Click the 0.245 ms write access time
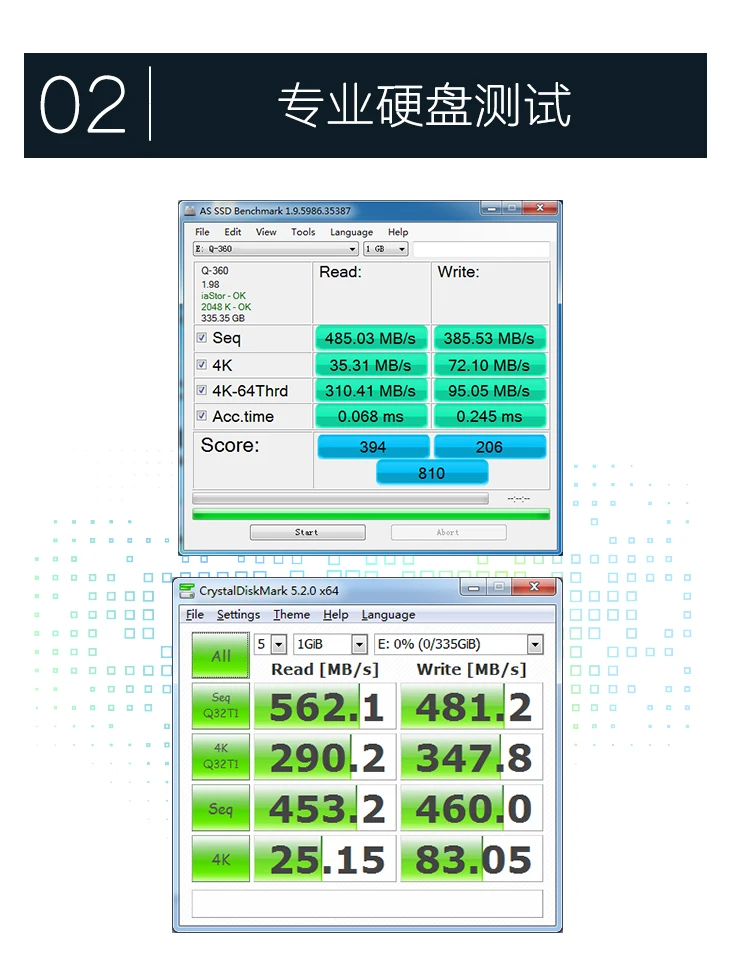The height and width of the screenshot is (960, 750). point(489,416)
